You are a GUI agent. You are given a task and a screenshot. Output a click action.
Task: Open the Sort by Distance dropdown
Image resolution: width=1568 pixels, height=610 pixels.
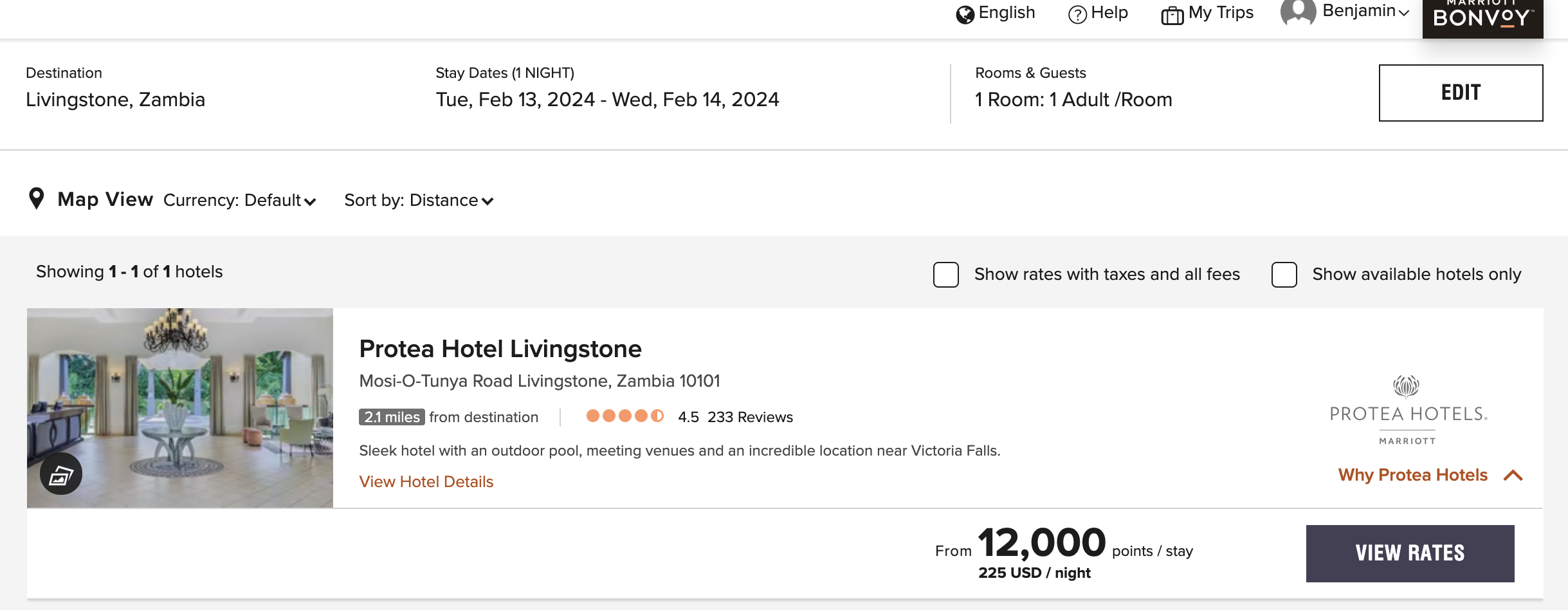point(419,201)
